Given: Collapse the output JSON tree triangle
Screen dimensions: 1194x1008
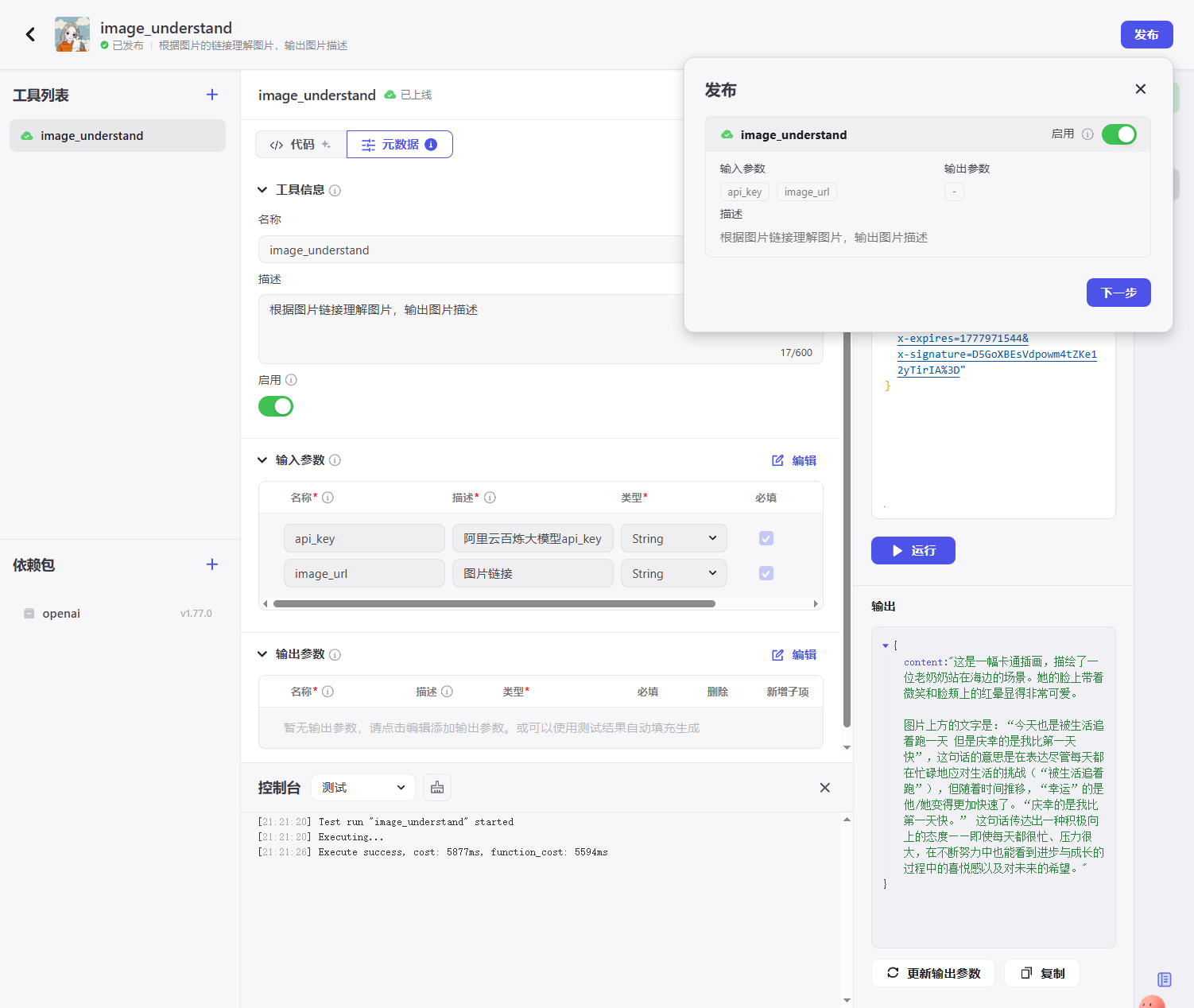Looking at the screenshot, I should (886, 646).
